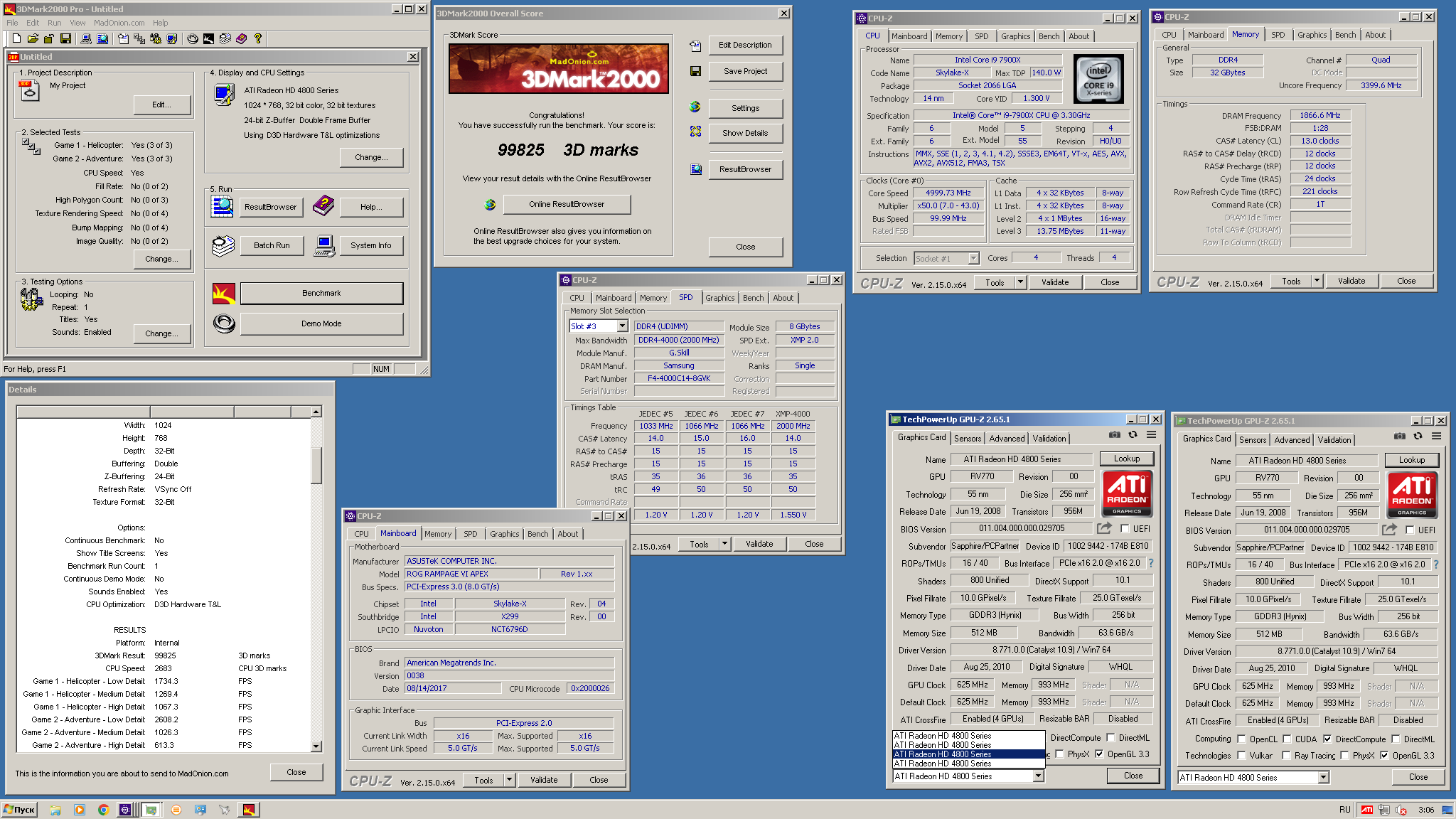Viewport: 1456px width, 819px height.
Task: Click the Online ResultBrowser button
Action: click(567, 204)
